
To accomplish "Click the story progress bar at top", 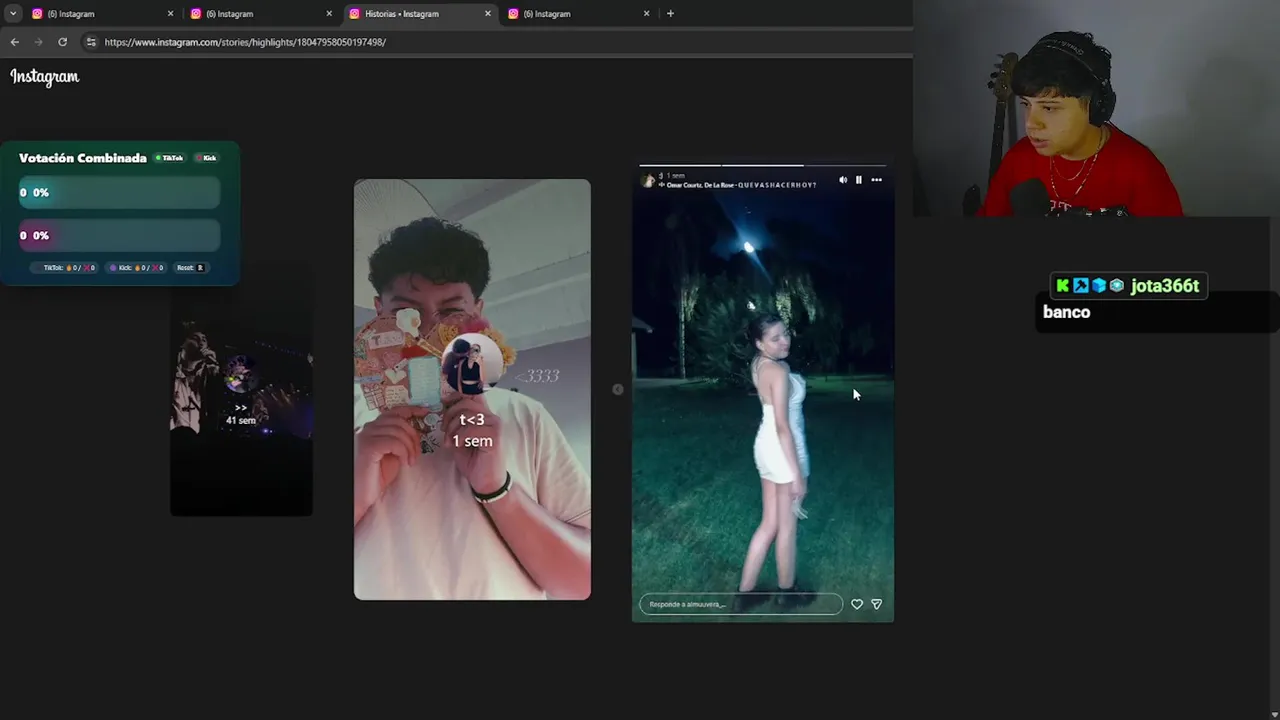I will point(762,165).
